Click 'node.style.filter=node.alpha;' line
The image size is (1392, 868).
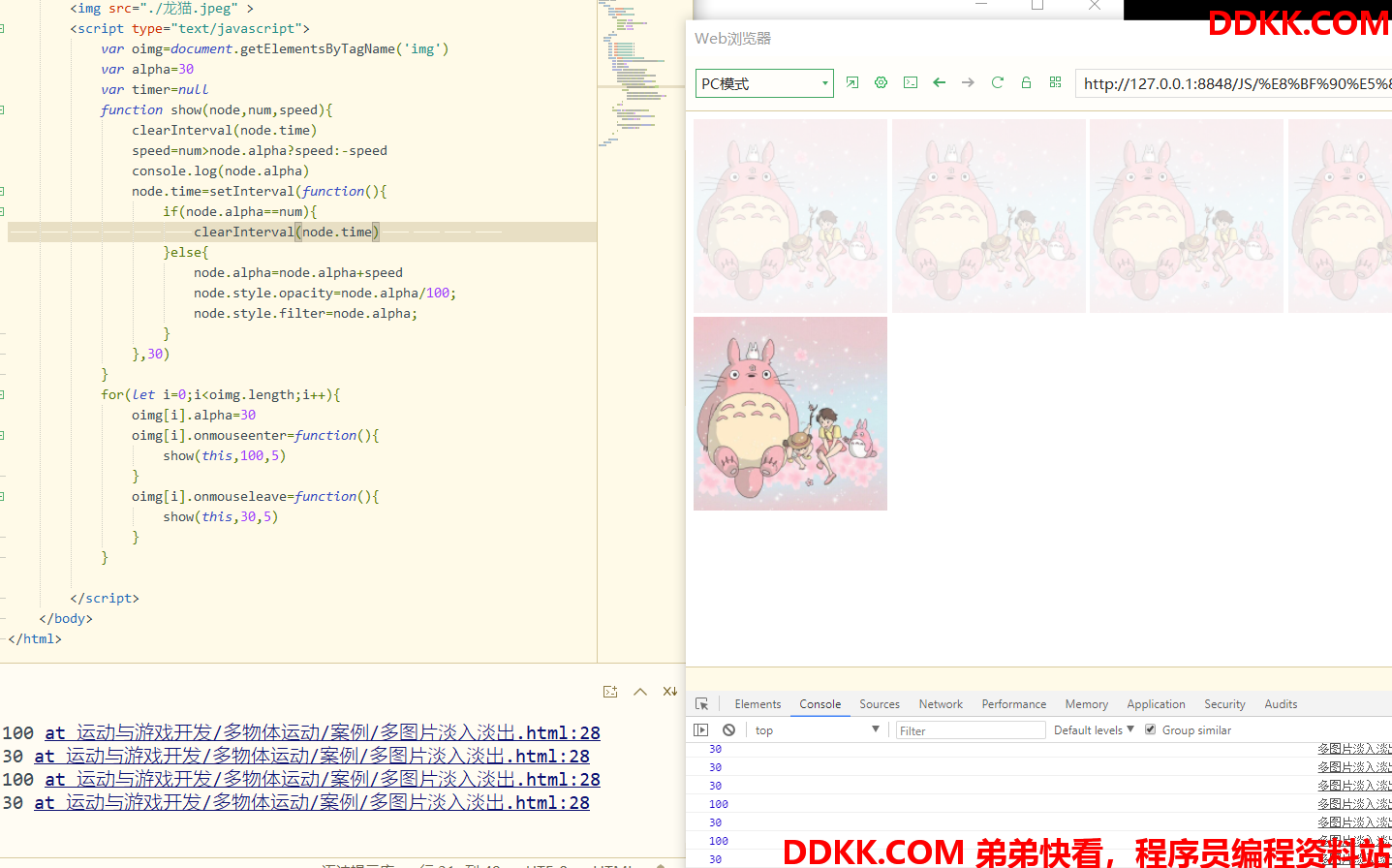pos(306,314)
